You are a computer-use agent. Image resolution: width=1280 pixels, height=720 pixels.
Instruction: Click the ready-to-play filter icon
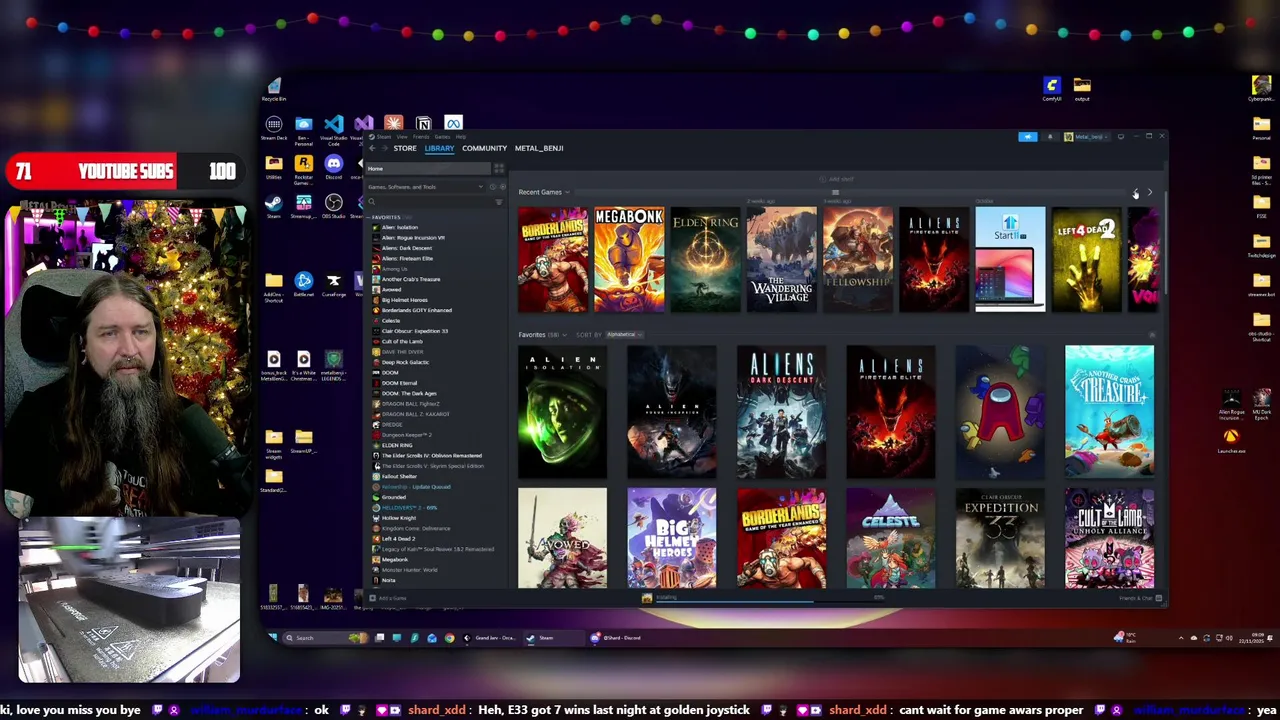pos(502,187)
